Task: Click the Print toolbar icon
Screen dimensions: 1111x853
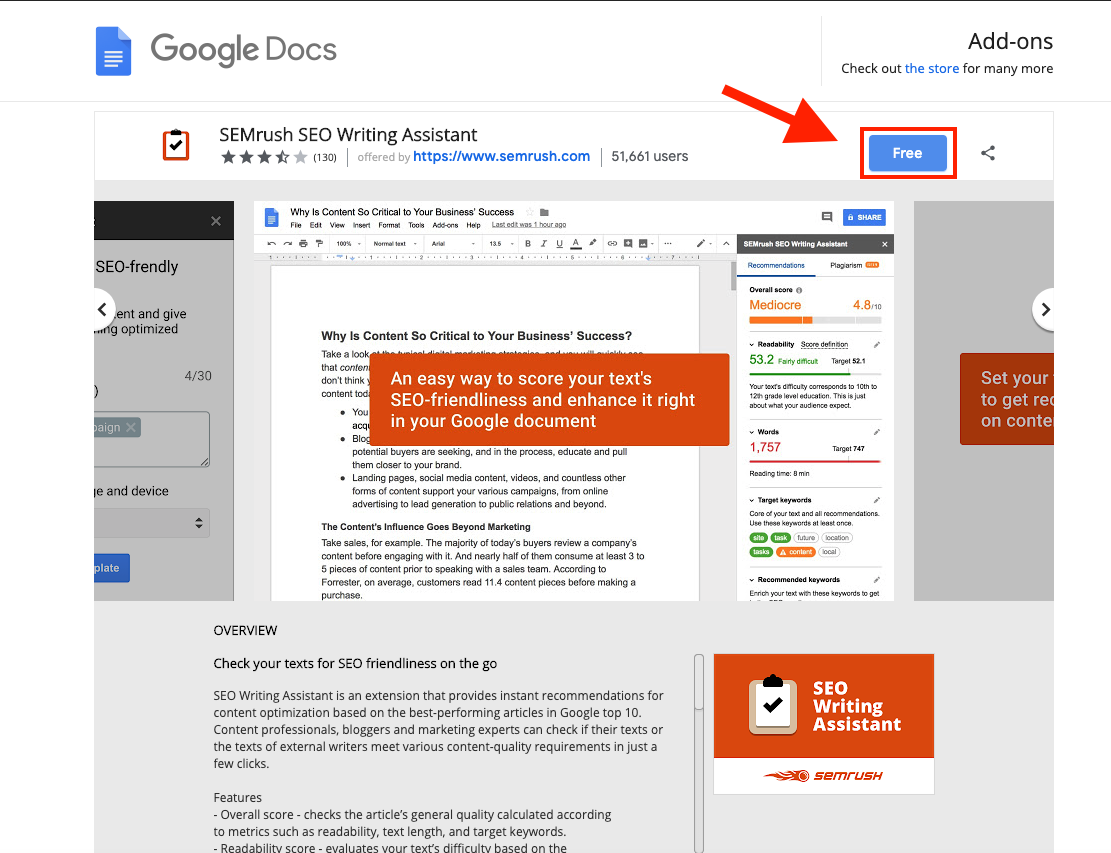Action: pos(303,244)
